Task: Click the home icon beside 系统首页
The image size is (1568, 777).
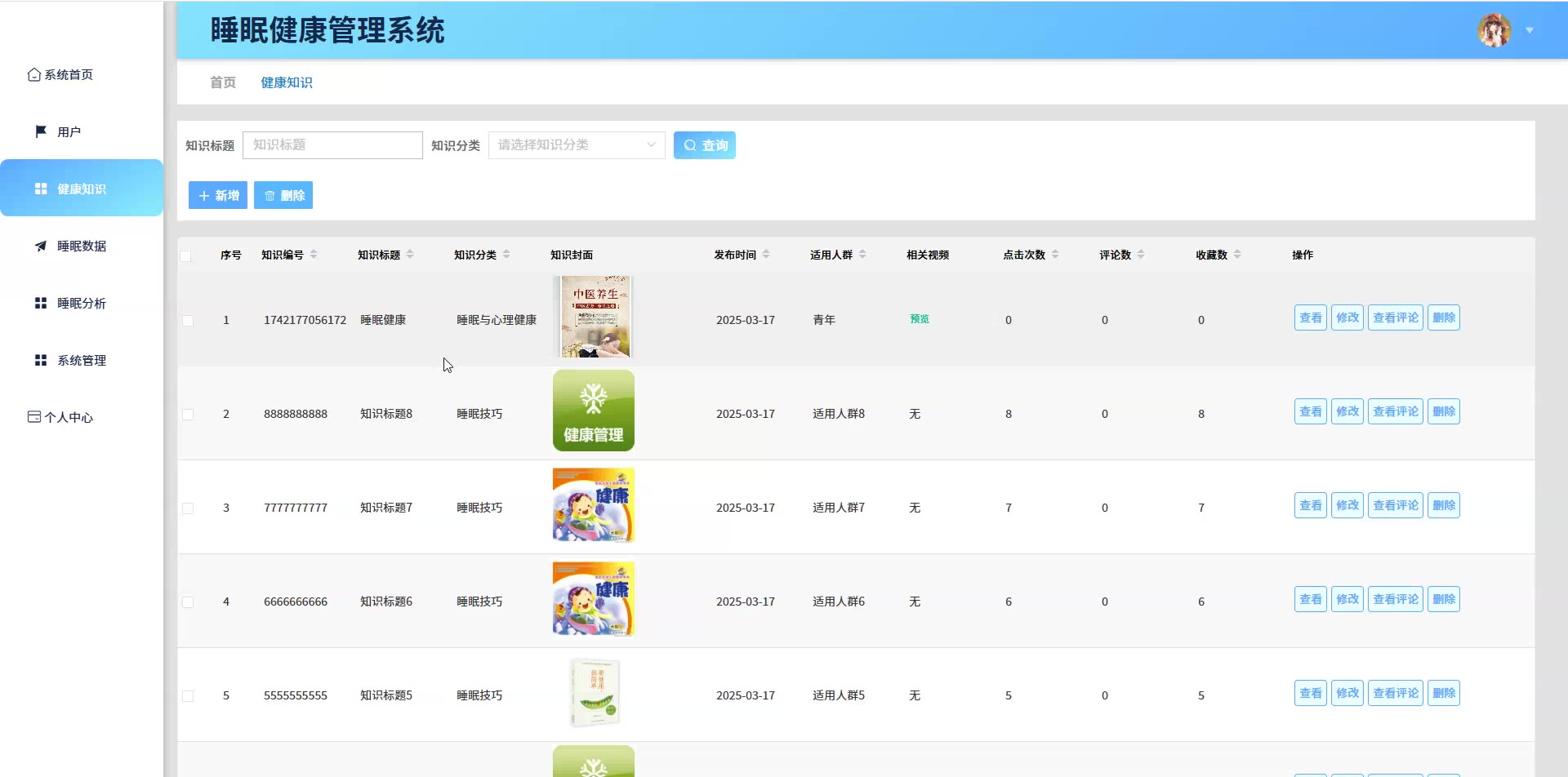Action: coord(33,74)
